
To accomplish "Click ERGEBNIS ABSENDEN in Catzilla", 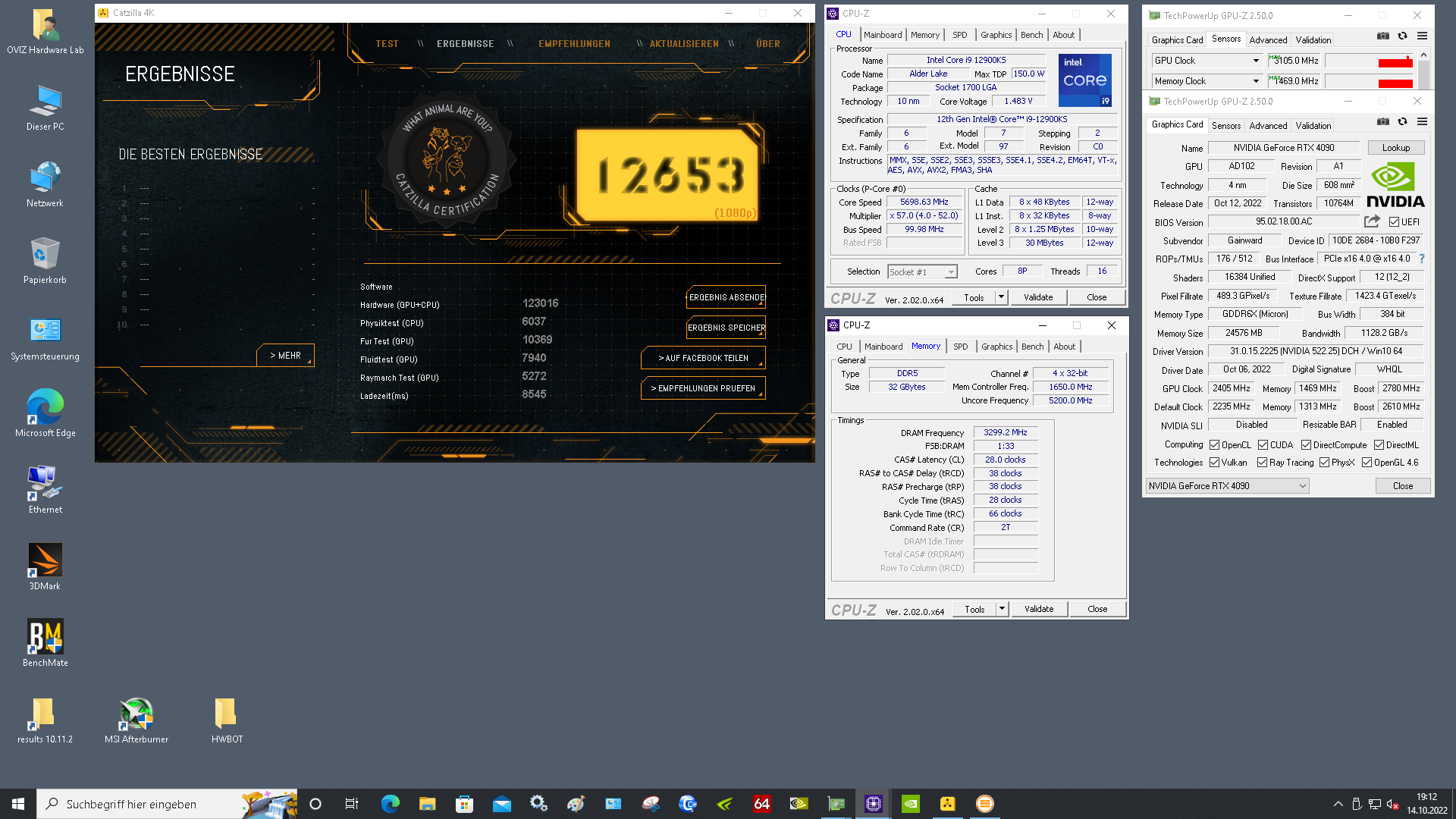I will [x=726, y=297].
